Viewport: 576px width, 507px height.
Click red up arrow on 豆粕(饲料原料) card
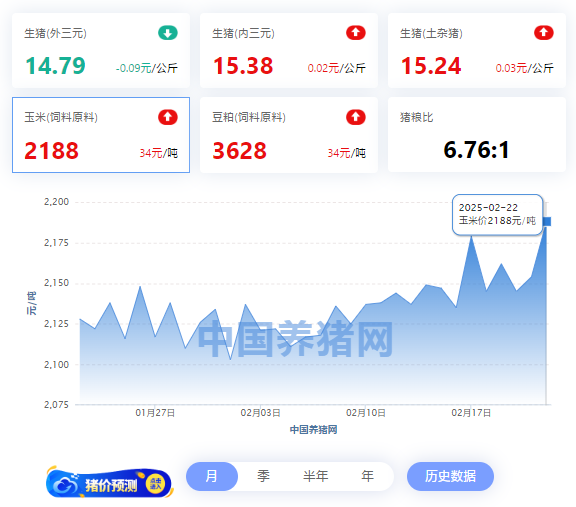pos(356,117)
